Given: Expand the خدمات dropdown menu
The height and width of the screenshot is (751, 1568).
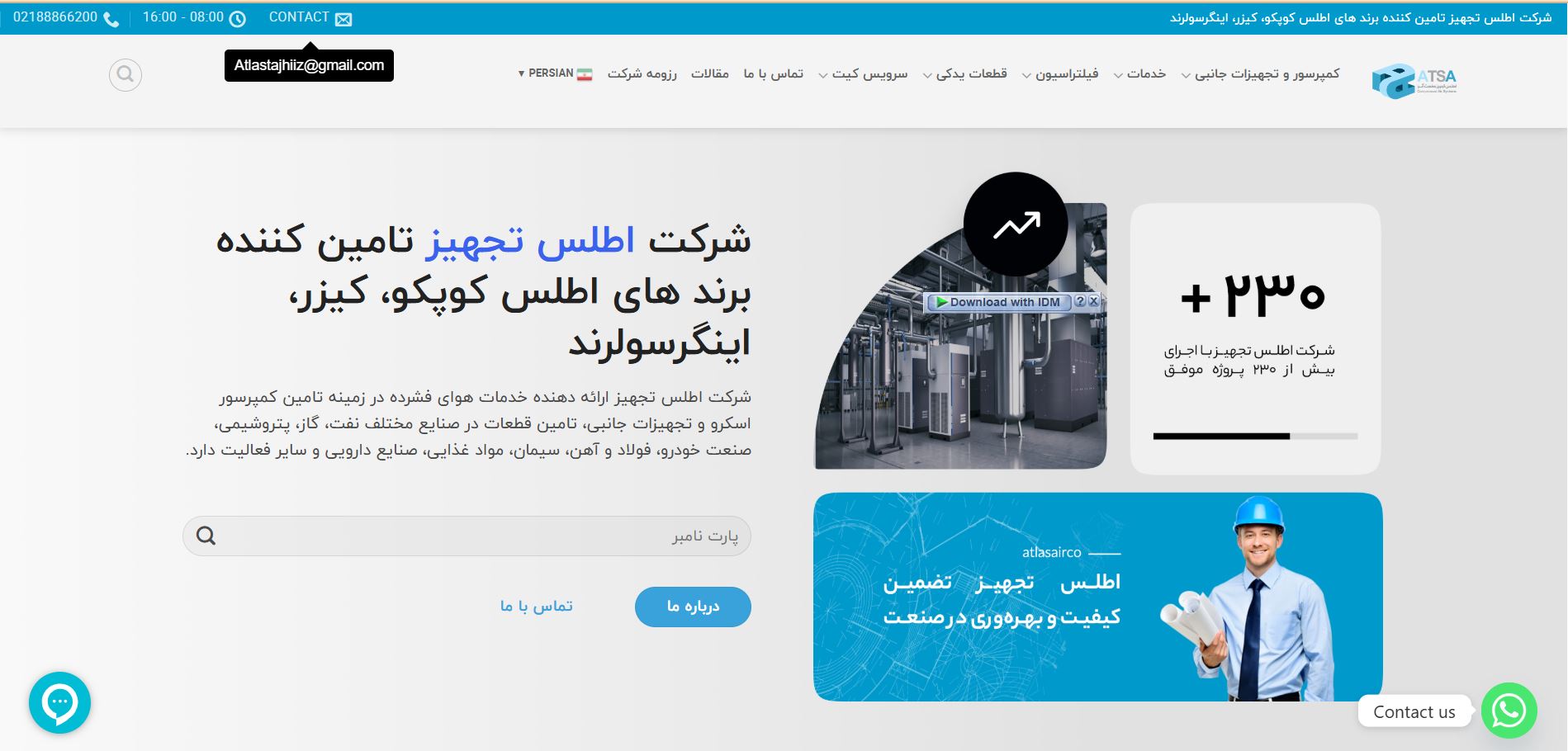Looking at the screenshot, I should (x=1140, y=74).
